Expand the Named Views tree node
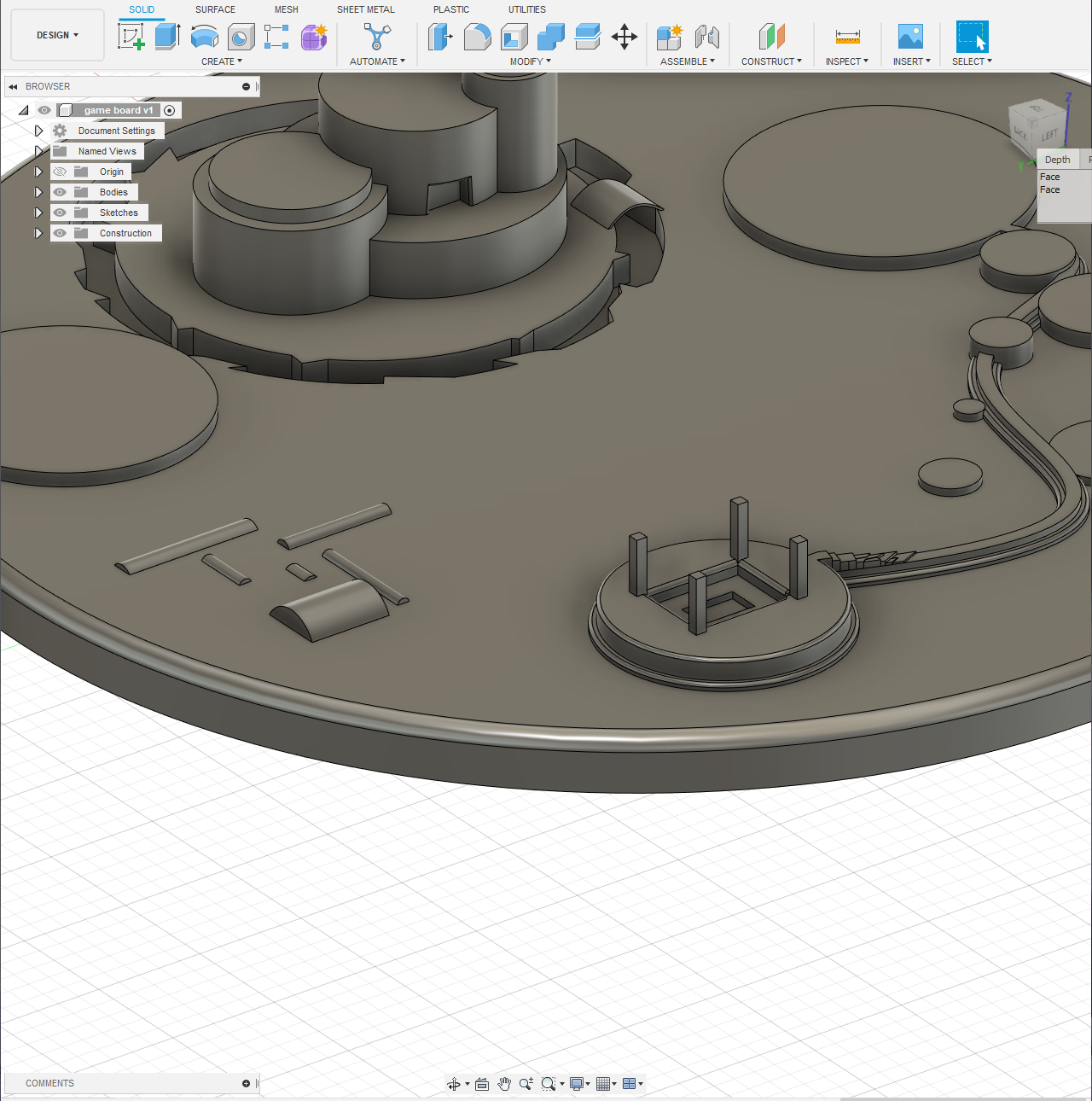This screenshot has height=1101, width=1092. coord(38,151)
